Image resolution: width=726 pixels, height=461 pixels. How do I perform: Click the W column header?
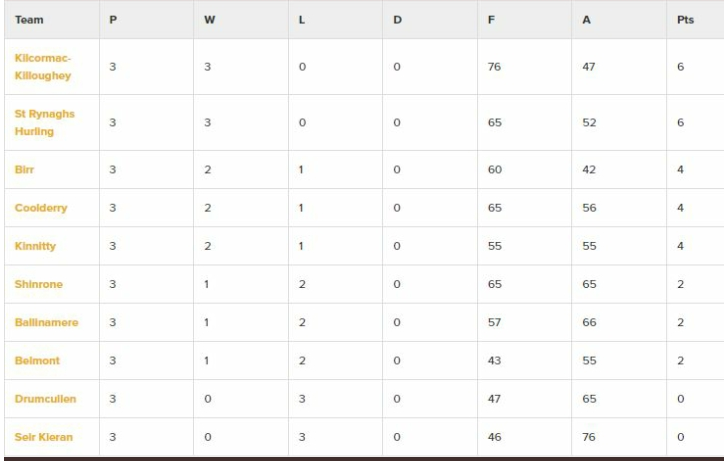click(x=209, y=20)
